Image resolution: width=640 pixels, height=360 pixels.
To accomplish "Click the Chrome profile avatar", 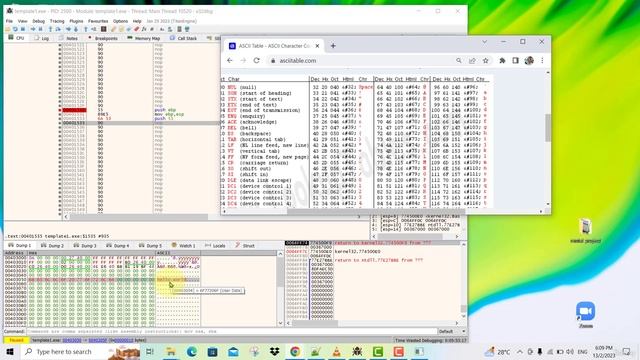I will coord(529,60).
